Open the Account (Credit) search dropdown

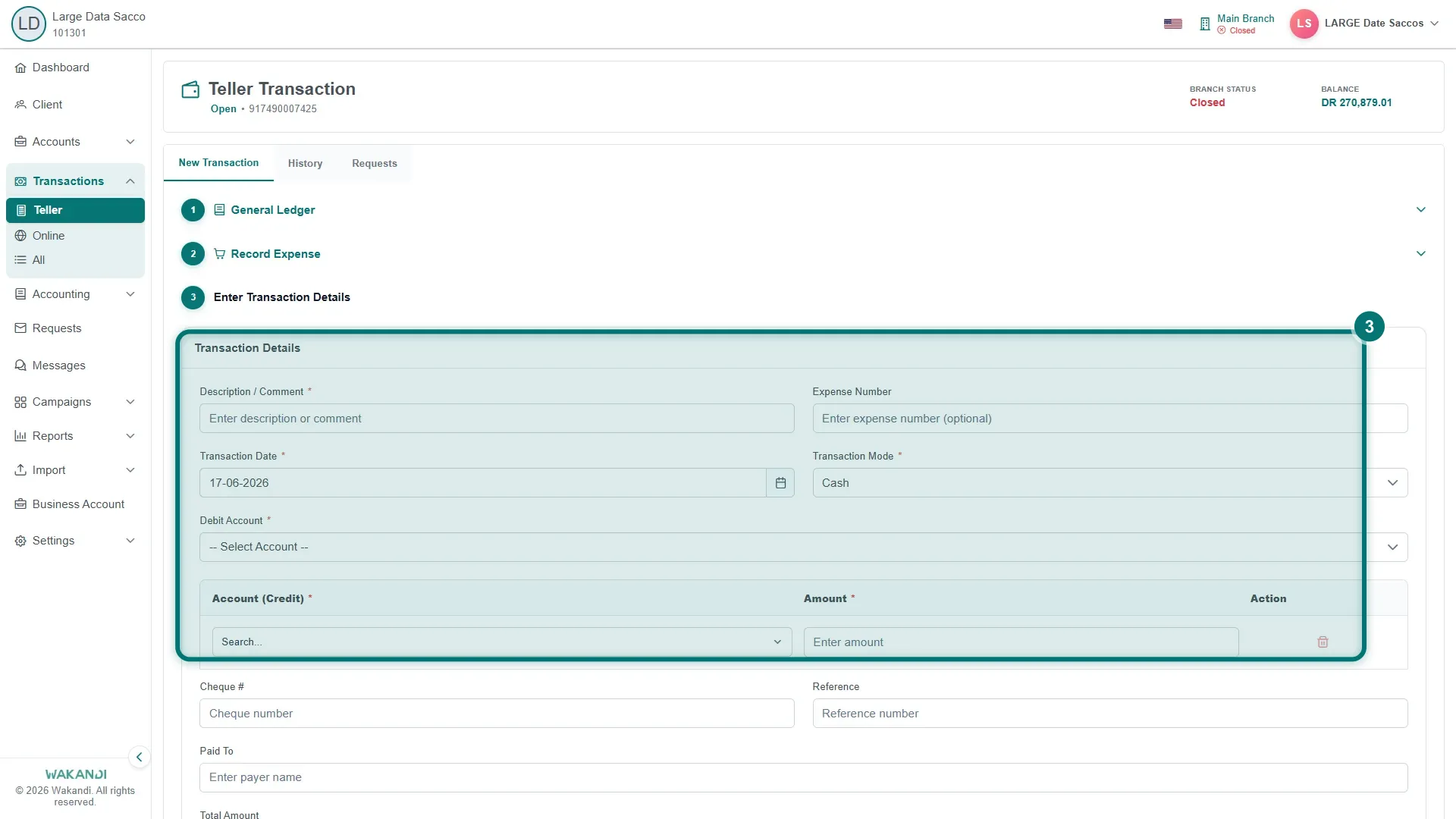[x=502, y=642]
